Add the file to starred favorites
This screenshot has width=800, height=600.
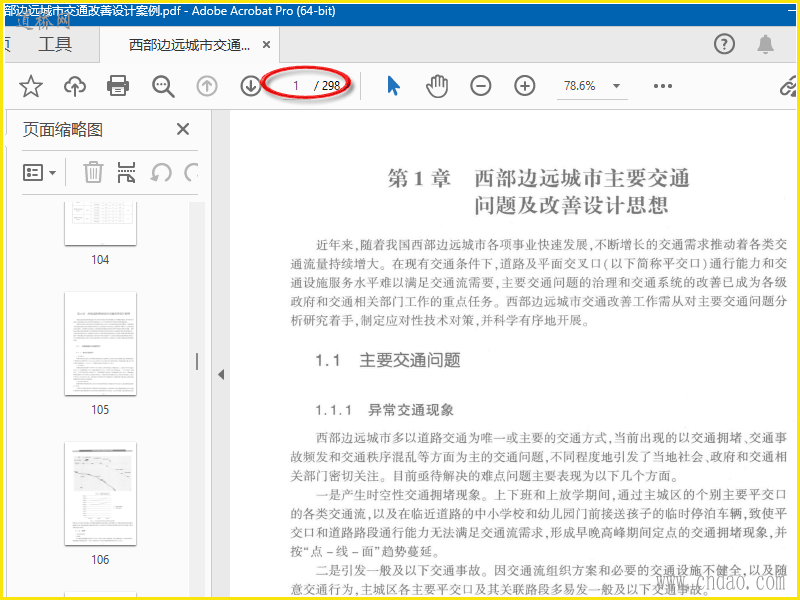31,86
